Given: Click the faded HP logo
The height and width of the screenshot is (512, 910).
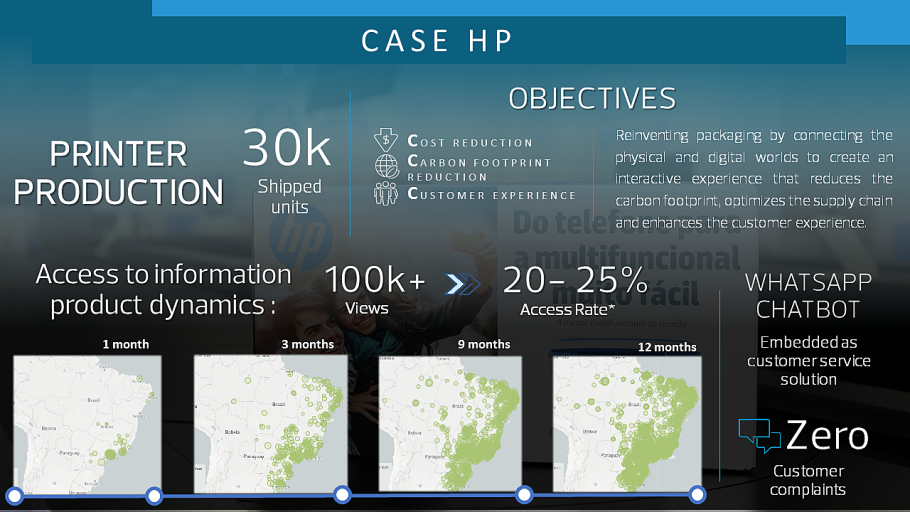Looking at the screenshot, I should pyautogui.click(x=301, y=237).
